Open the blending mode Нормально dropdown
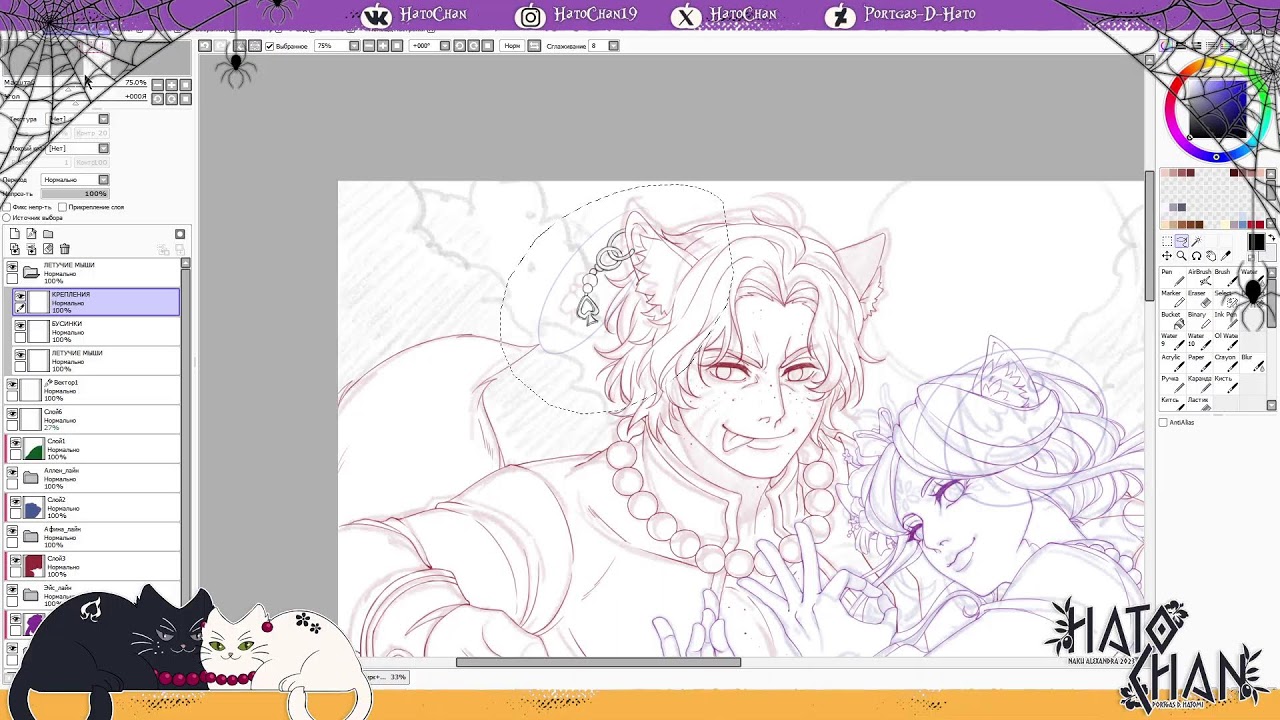This screenshot has width=1280, height=720. tap(103, 180)
